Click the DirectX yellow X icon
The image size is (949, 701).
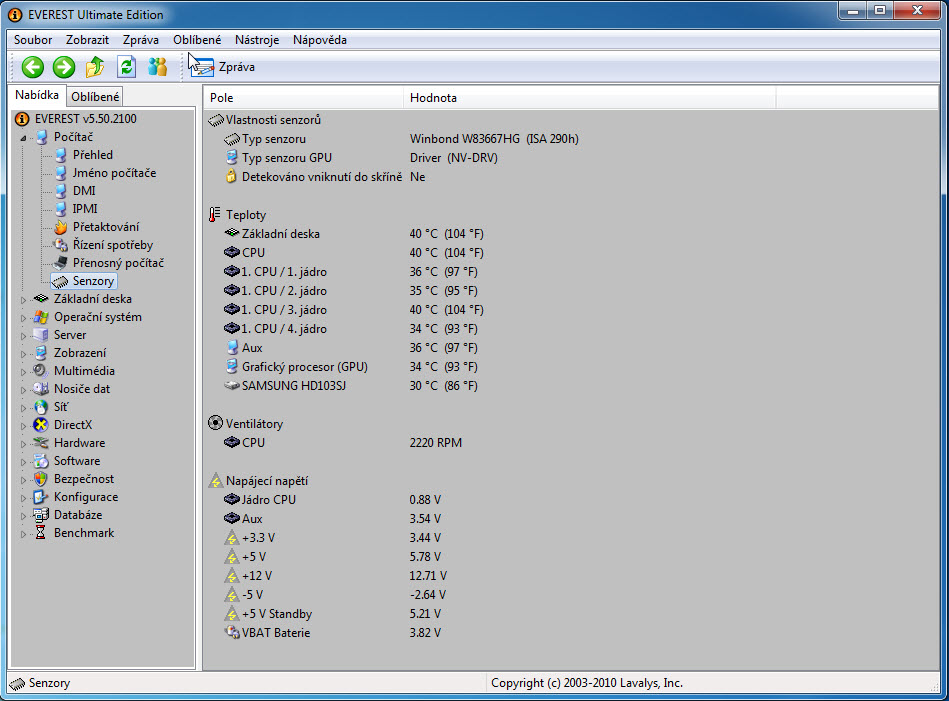point(41,425)
